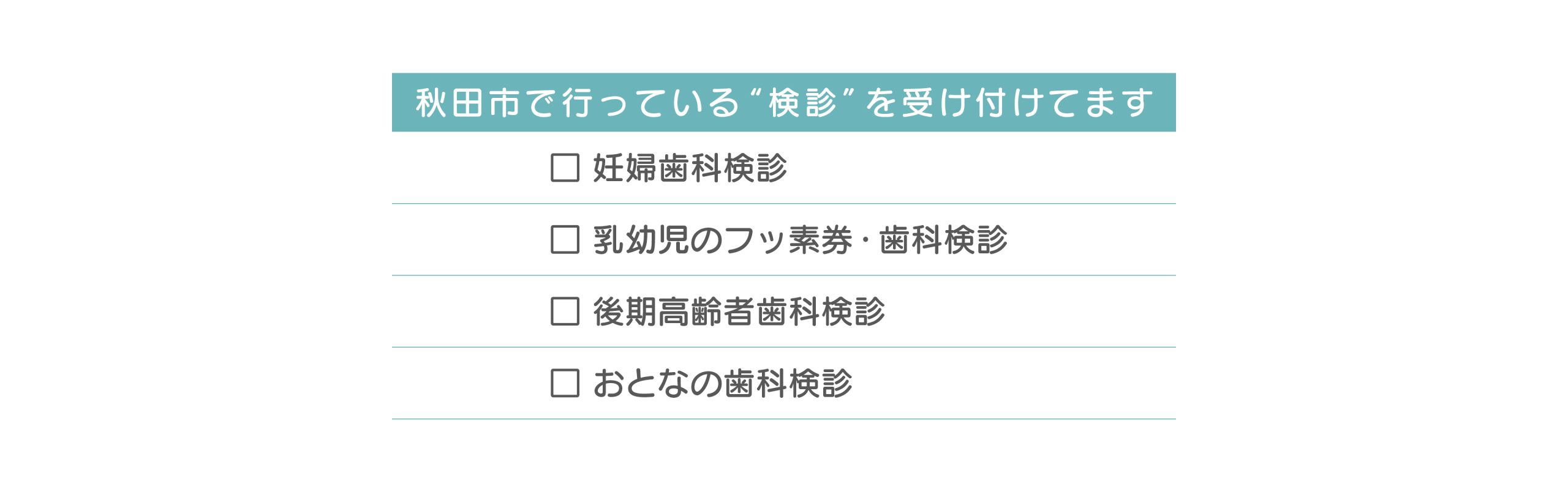The height and width of the screenshot is (492, 1568).
Task: Click the word 妊婦 in first item
Action: point(624,168)
